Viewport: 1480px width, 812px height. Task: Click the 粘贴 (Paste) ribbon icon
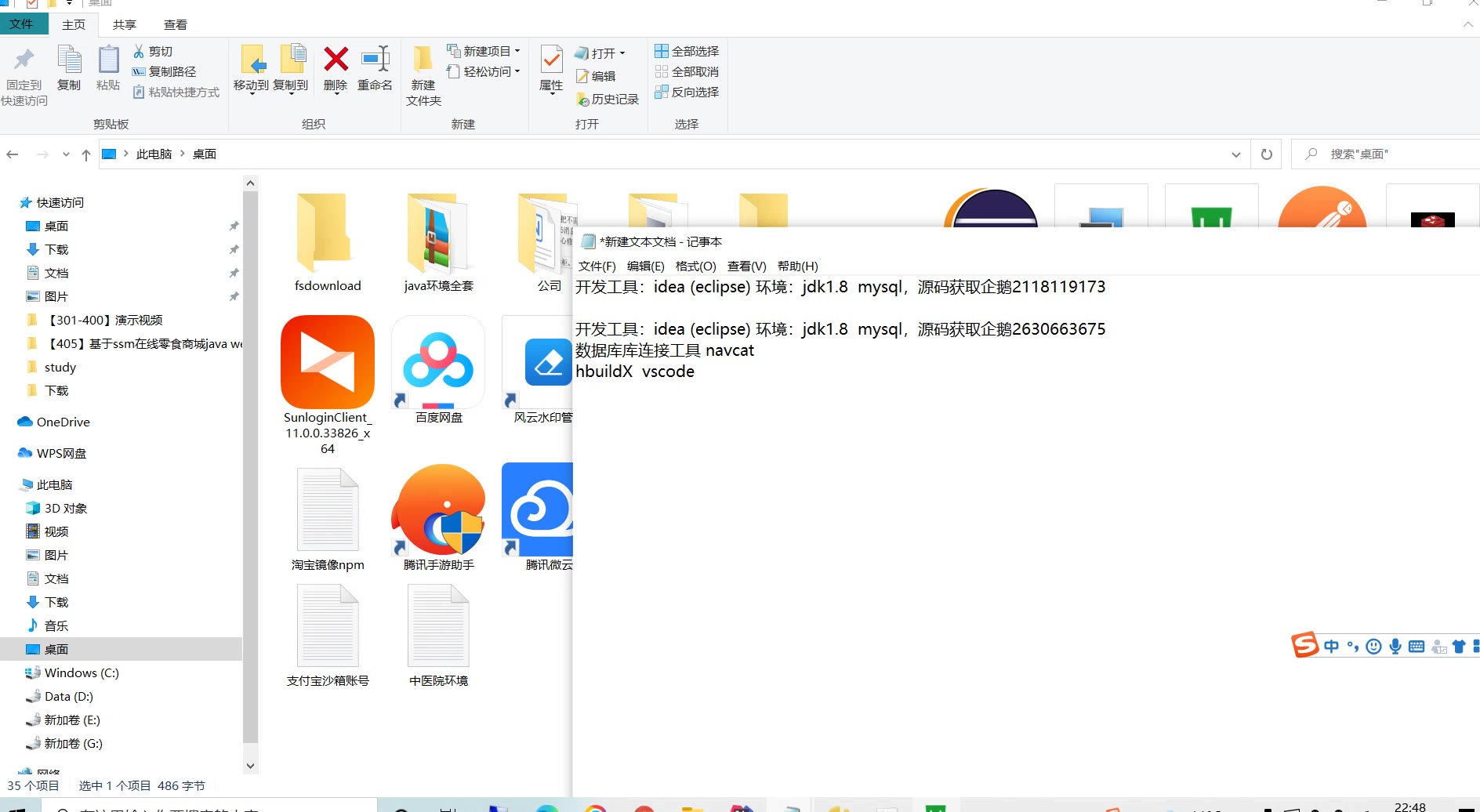pyautogui.click(x=108, y=69)
